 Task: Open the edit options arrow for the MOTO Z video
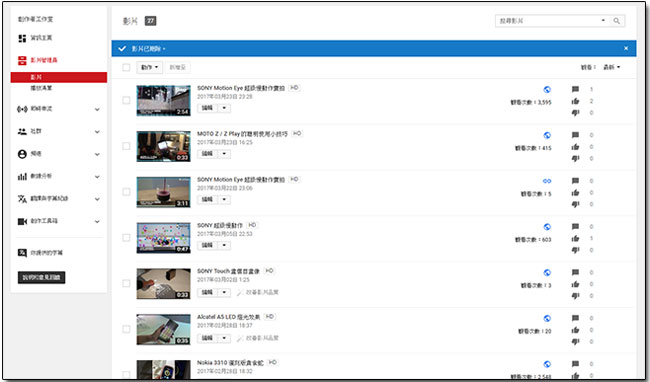pos(224,154)
